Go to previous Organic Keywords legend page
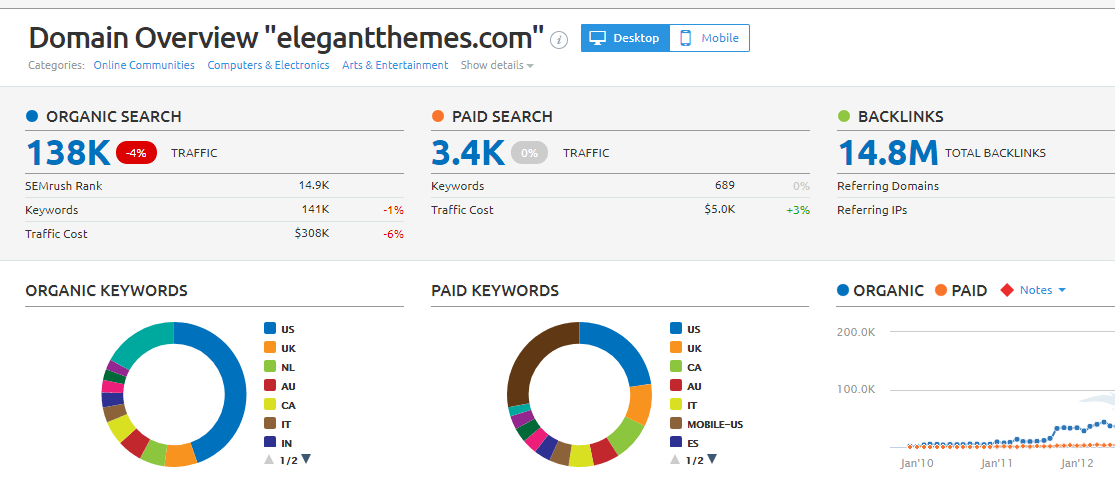1115x498 pixels. (x=269, y=460)
